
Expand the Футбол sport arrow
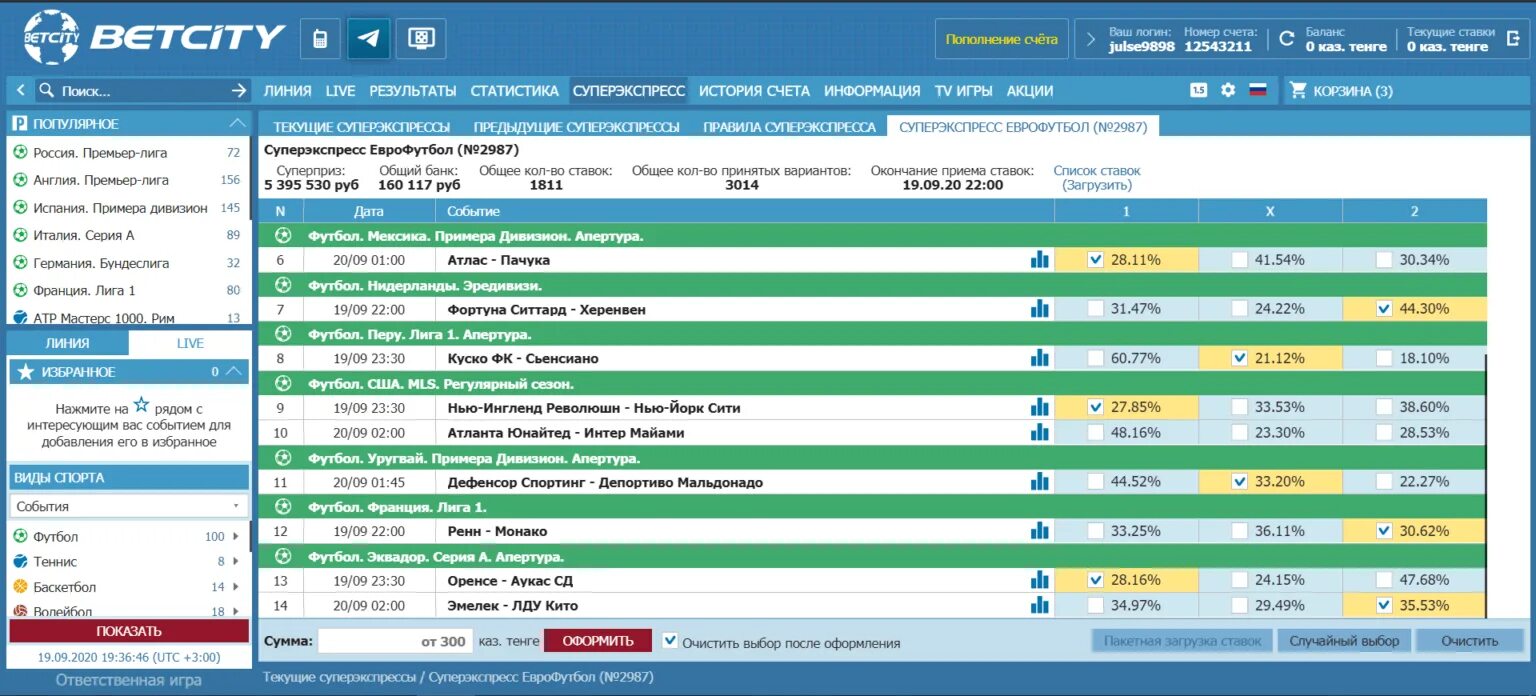[236, 537]
